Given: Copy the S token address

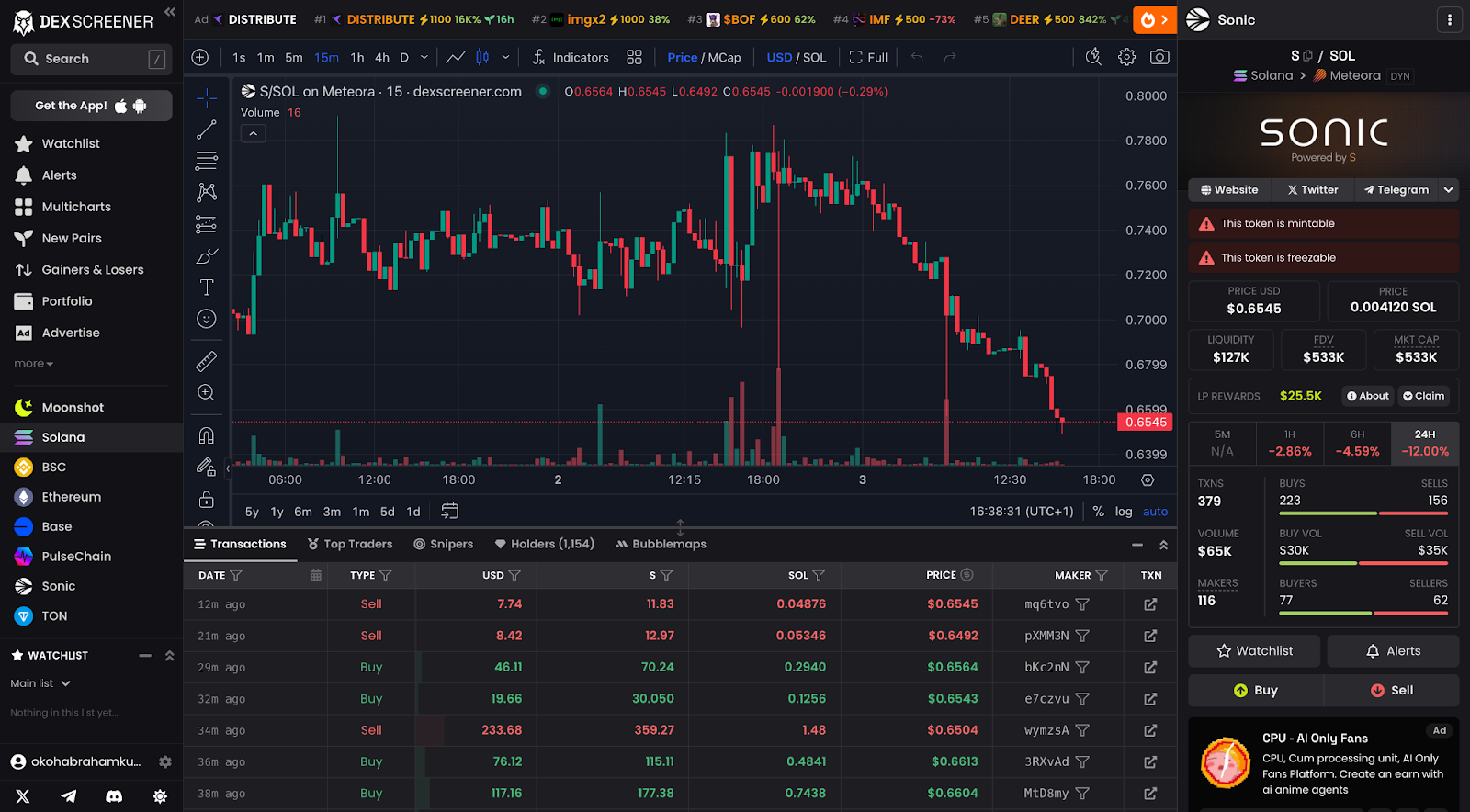Looking at the screenshot, I should point(1308,56).
